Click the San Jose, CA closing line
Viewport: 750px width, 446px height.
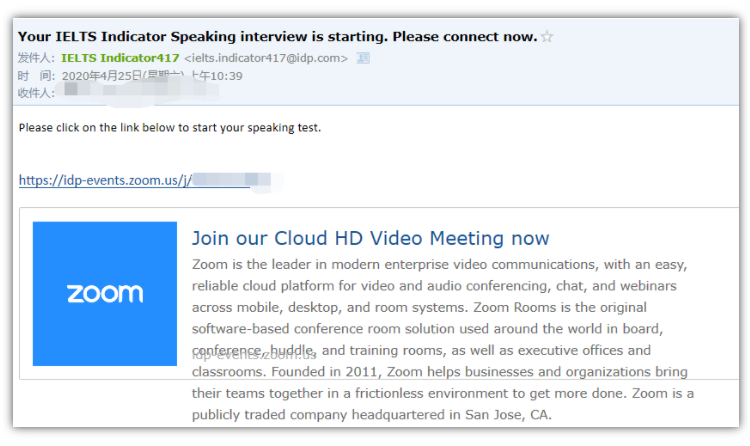tap(372, 414)
